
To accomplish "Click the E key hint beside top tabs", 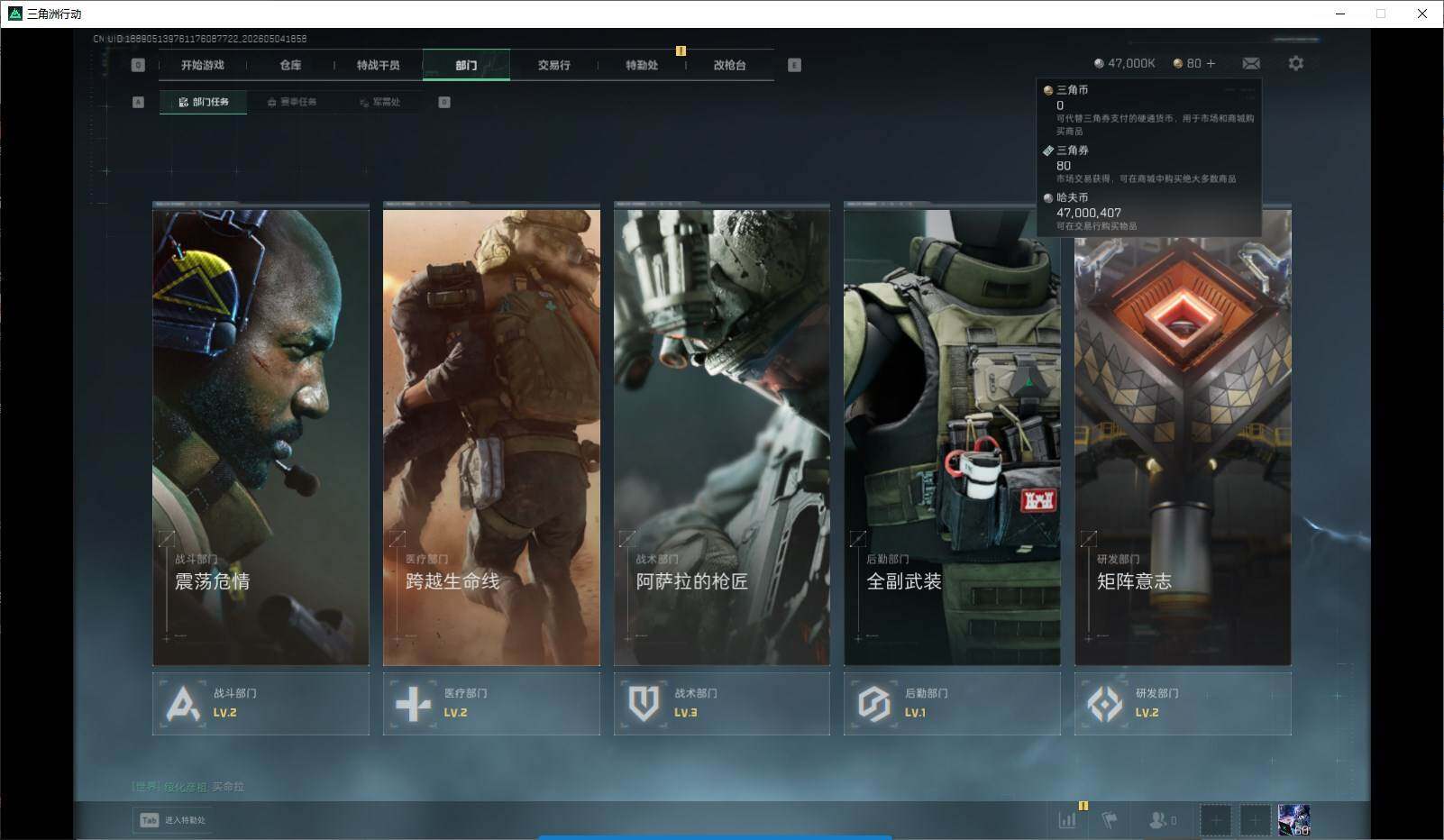I will 794,65.
